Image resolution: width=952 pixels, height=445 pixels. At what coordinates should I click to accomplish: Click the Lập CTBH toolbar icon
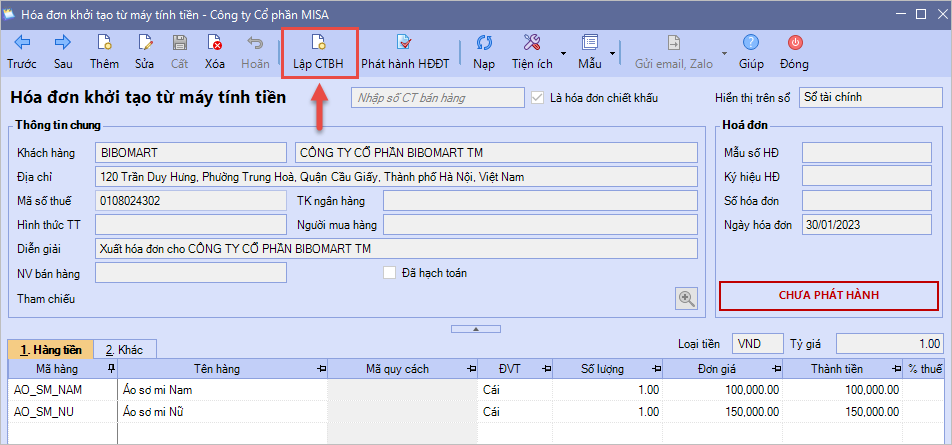point(319,43)
